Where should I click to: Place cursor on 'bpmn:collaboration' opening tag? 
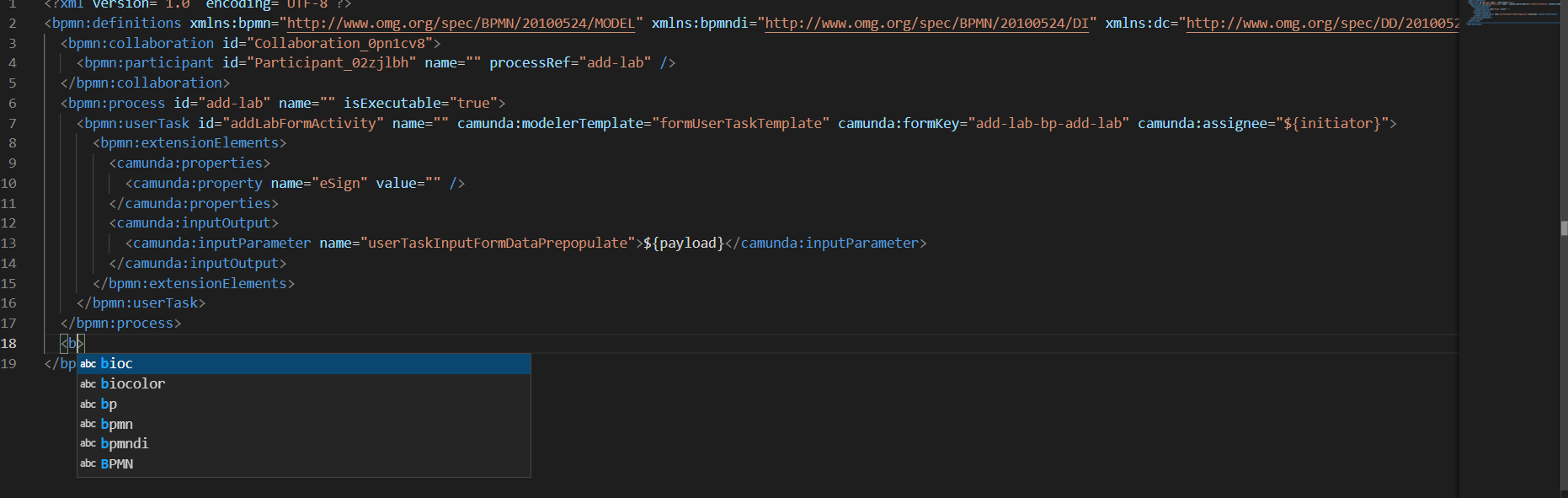coord(141,43)
